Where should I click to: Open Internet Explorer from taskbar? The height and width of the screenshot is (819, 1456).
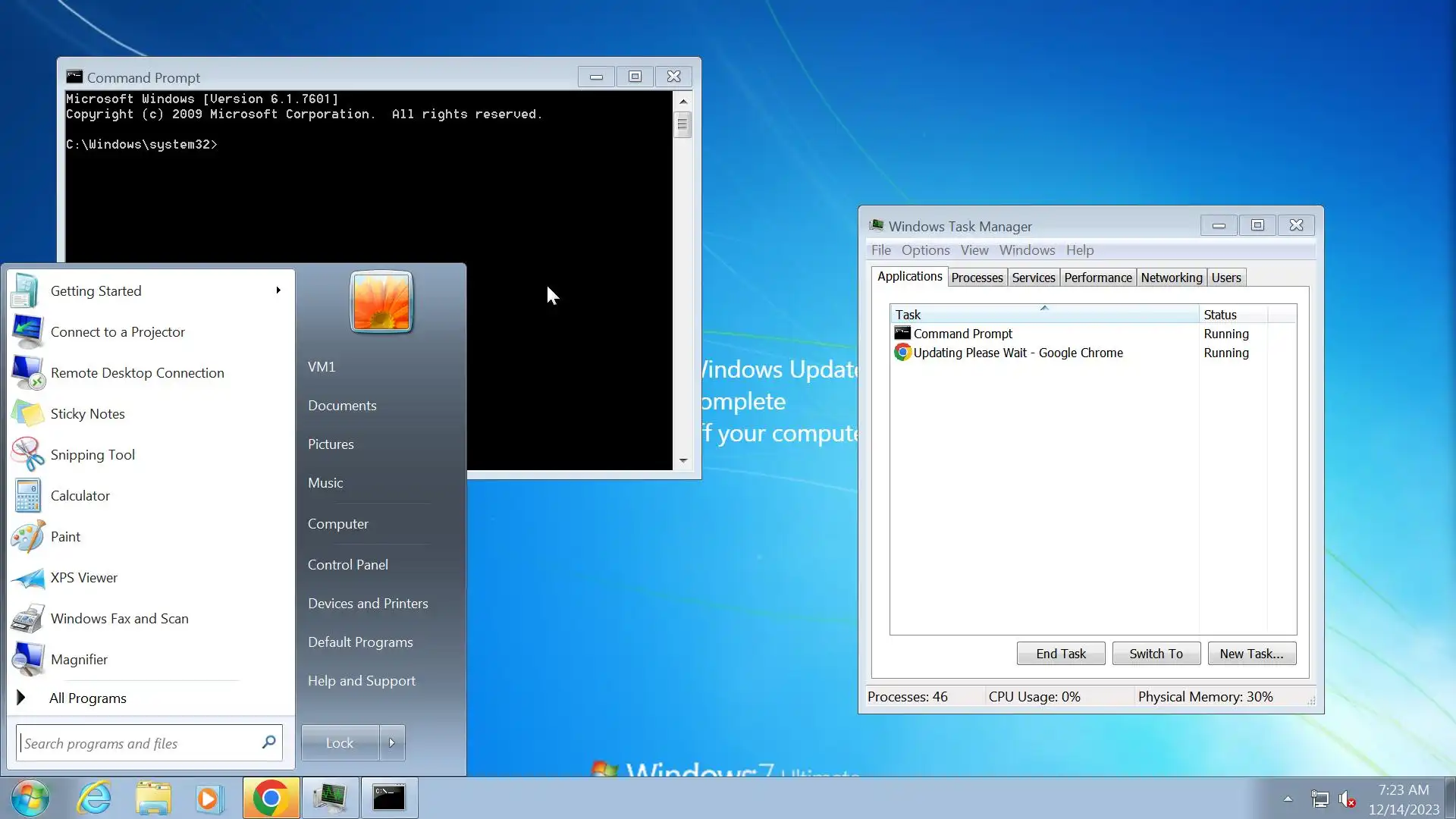point(95,799)
